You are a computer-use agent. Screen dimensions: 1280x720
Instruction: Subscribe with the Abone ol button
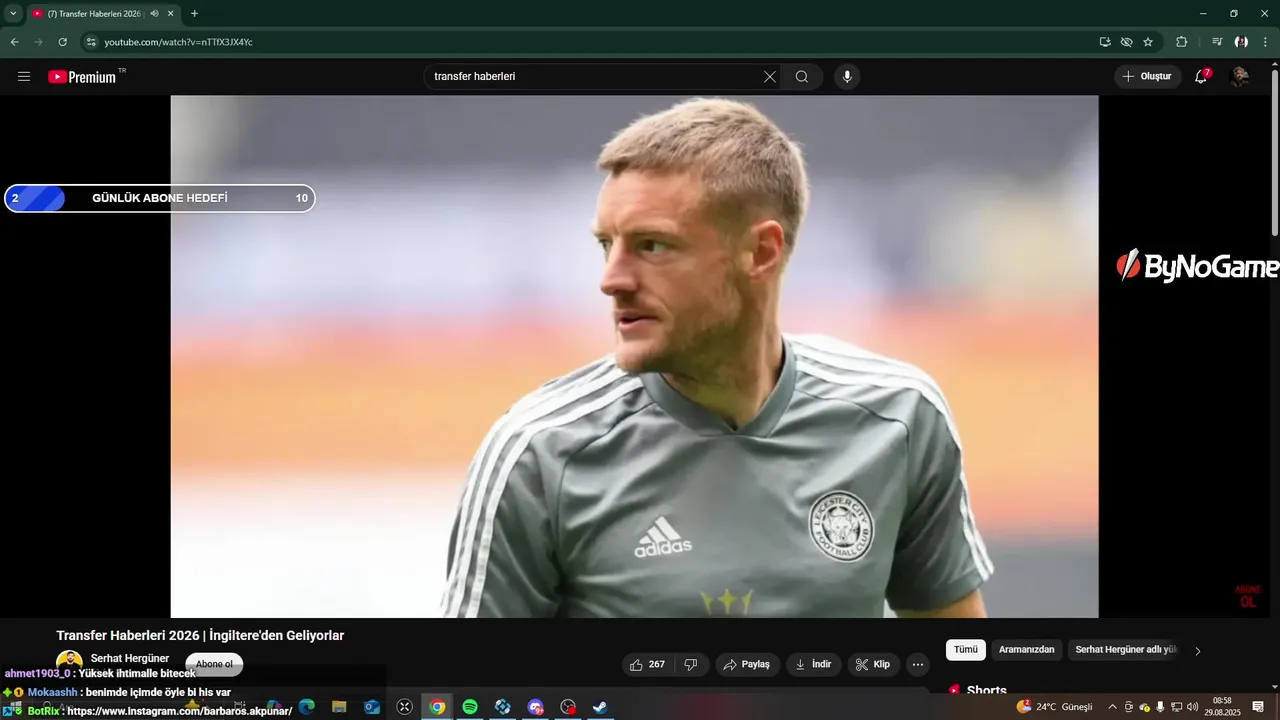pyautogui.click(x=214, y=664)
